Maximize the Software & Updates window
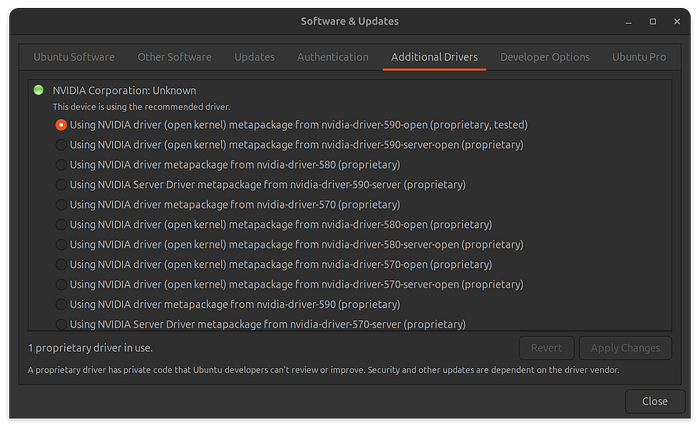 [653, 21]
